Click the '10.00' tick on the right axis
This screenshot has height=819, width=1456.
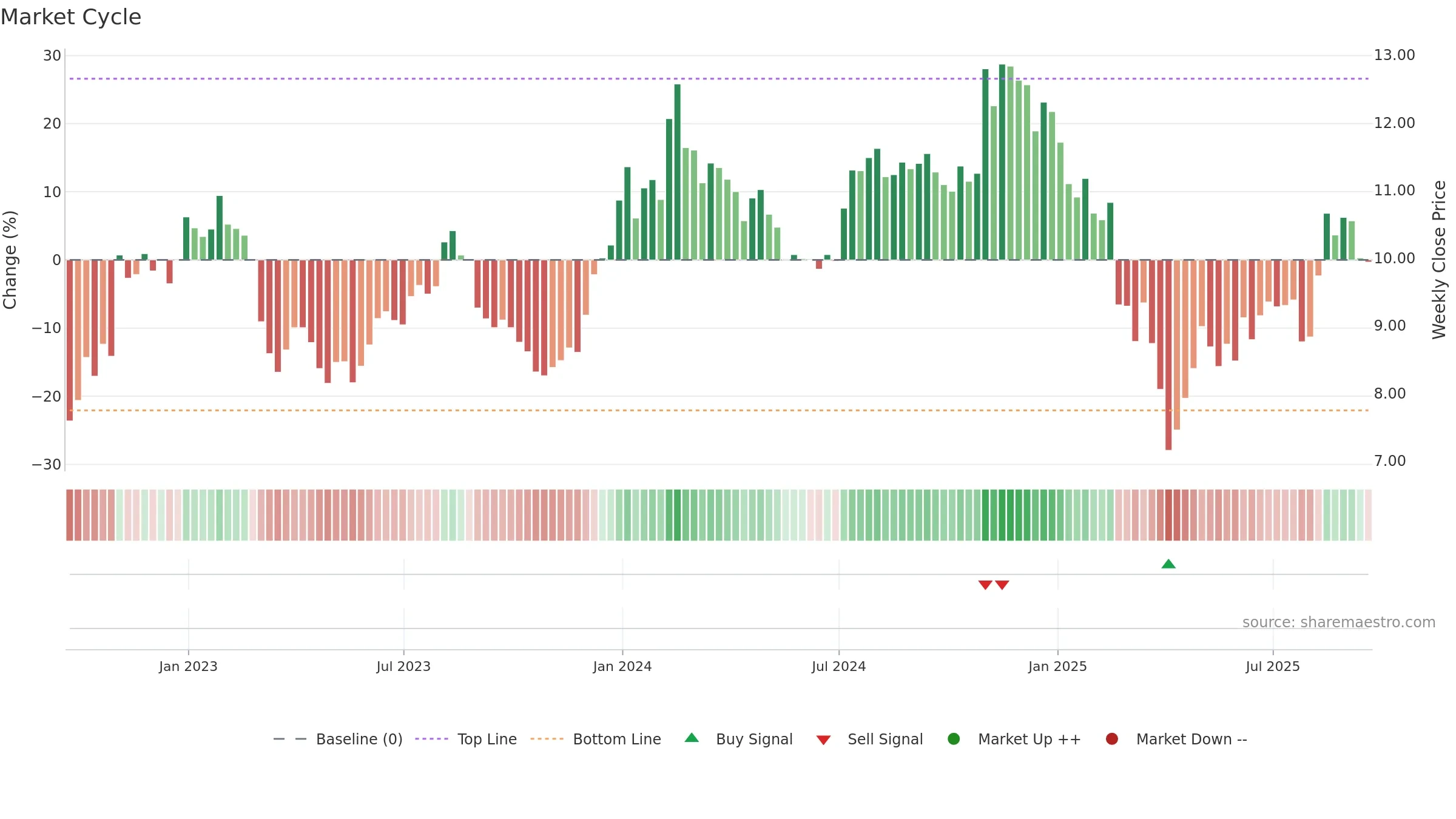click(x=1395, y=258)
